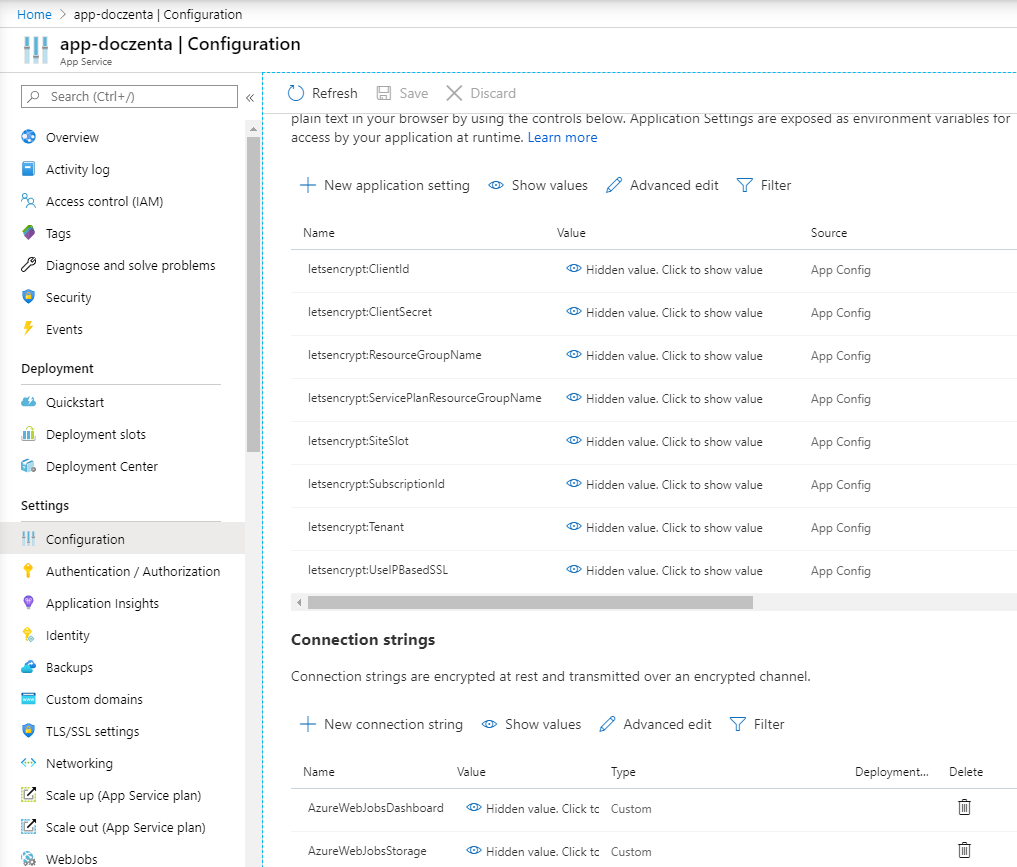This screenshot has width=1017, height=867.
Task: Open Deployment slots in the sidebar
Action: [x=91, y=434]
